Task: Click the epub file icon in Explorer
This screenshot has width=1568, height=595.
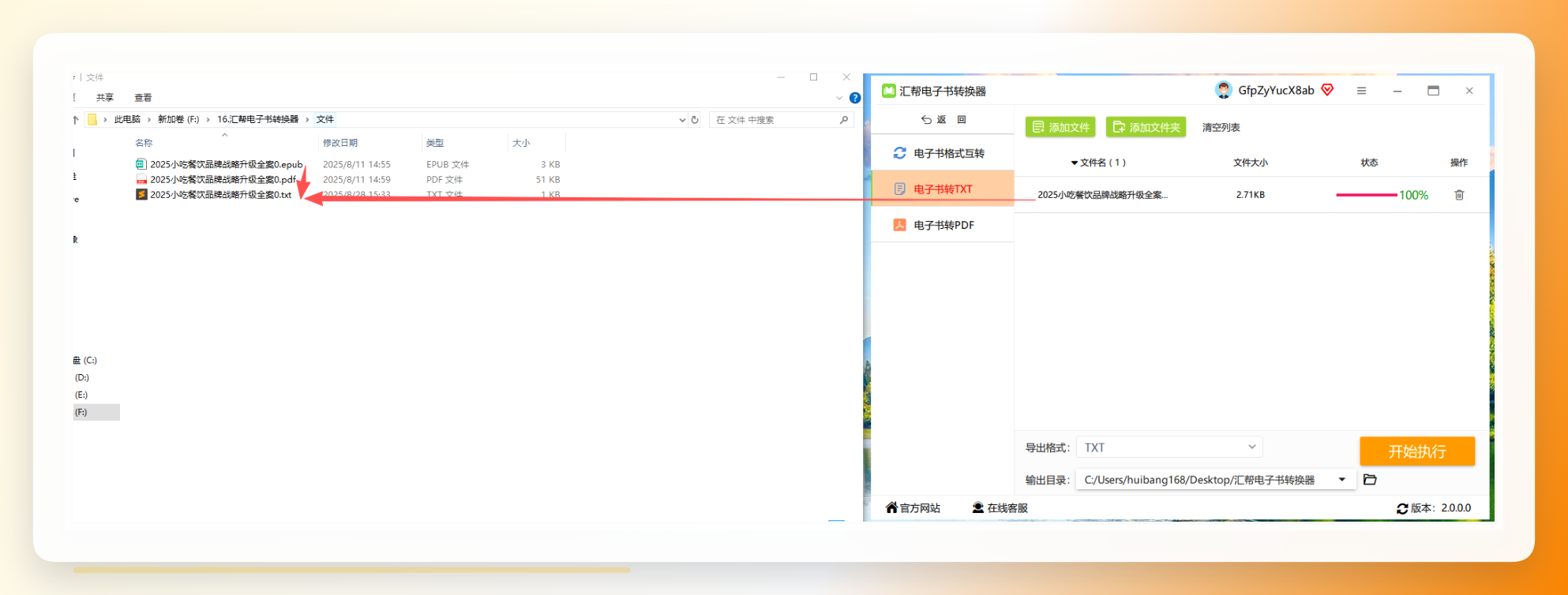Action: pos(141,164)
